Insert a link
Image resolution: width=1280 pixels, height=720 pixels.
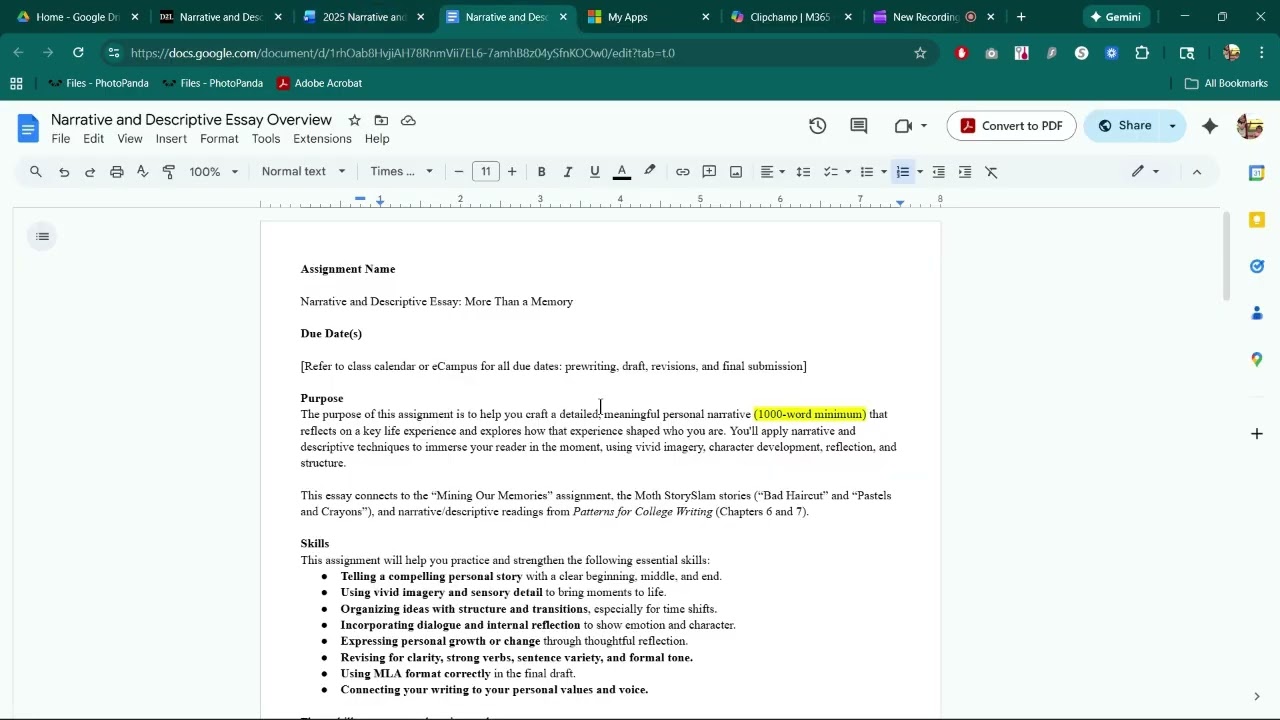point(683,172)
